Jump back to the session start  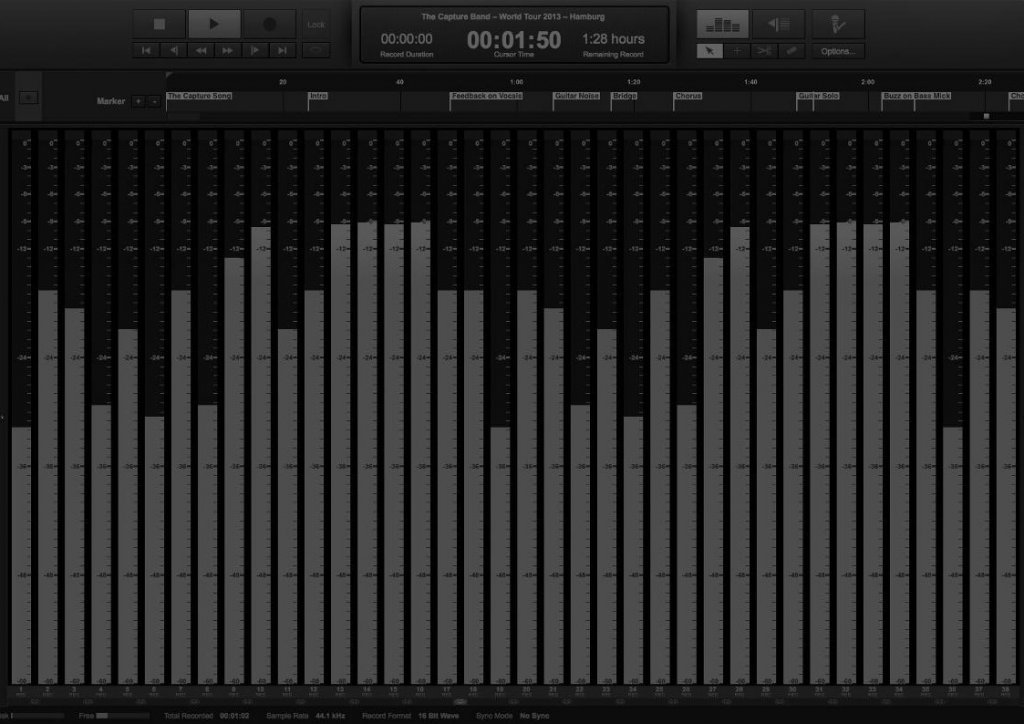click(x=146, y=50)
